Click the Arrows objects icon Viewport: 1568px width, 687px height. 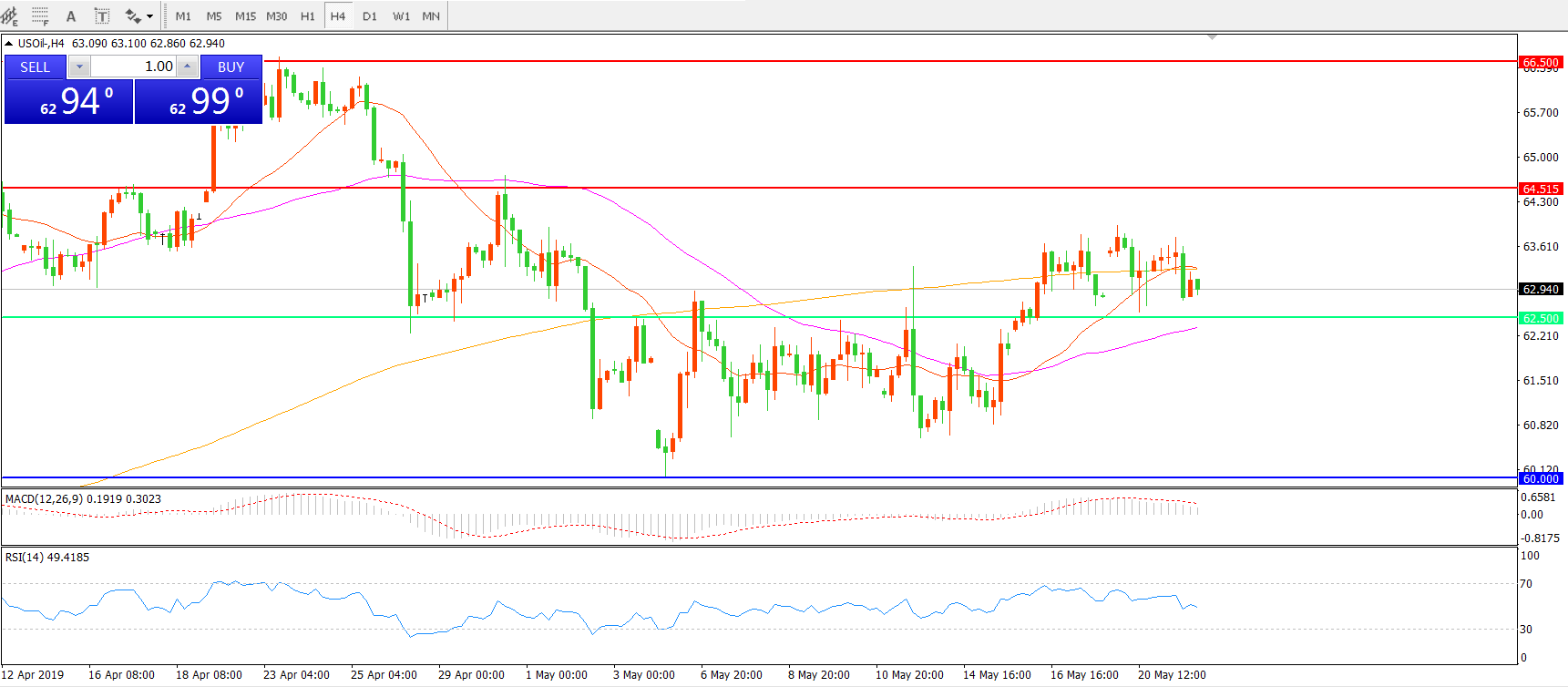click(x=133, y=15)
